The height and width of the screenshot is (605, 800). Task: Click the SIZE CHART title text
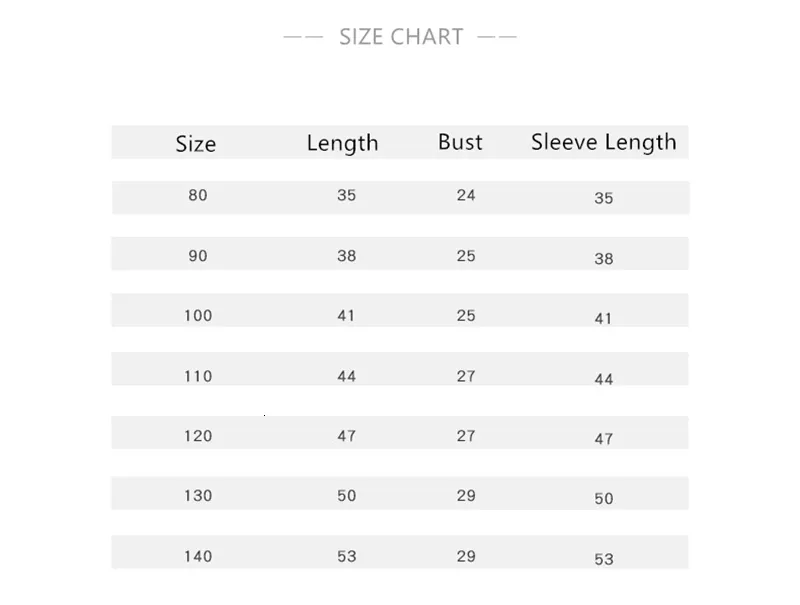pos(401,37)
